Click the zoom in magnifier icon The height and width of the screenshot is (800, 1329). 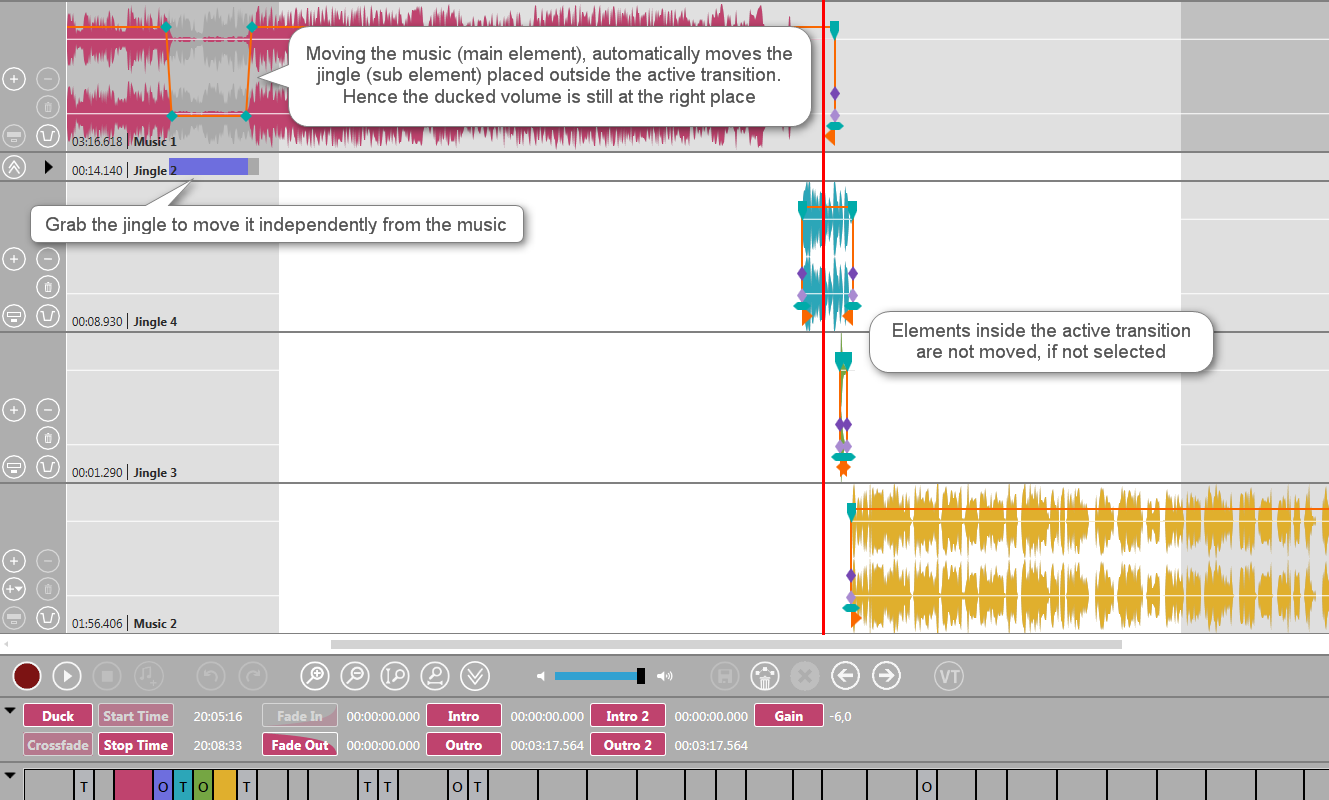coord(315,676)
